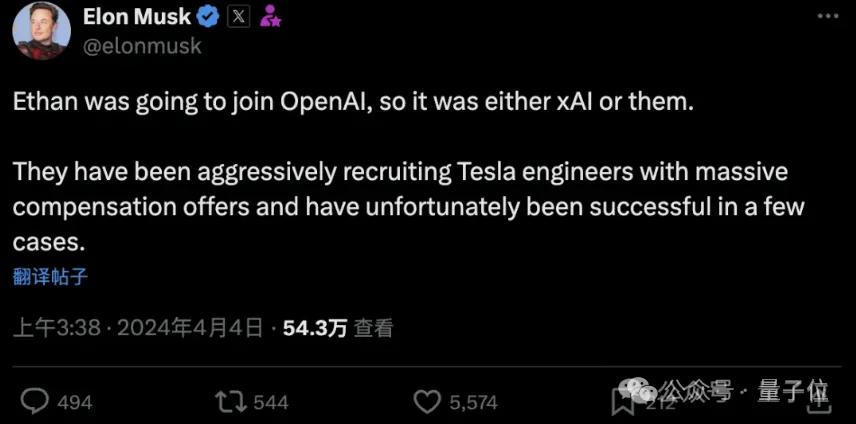Click the Elon Musk display name

(x=137, y=17)
